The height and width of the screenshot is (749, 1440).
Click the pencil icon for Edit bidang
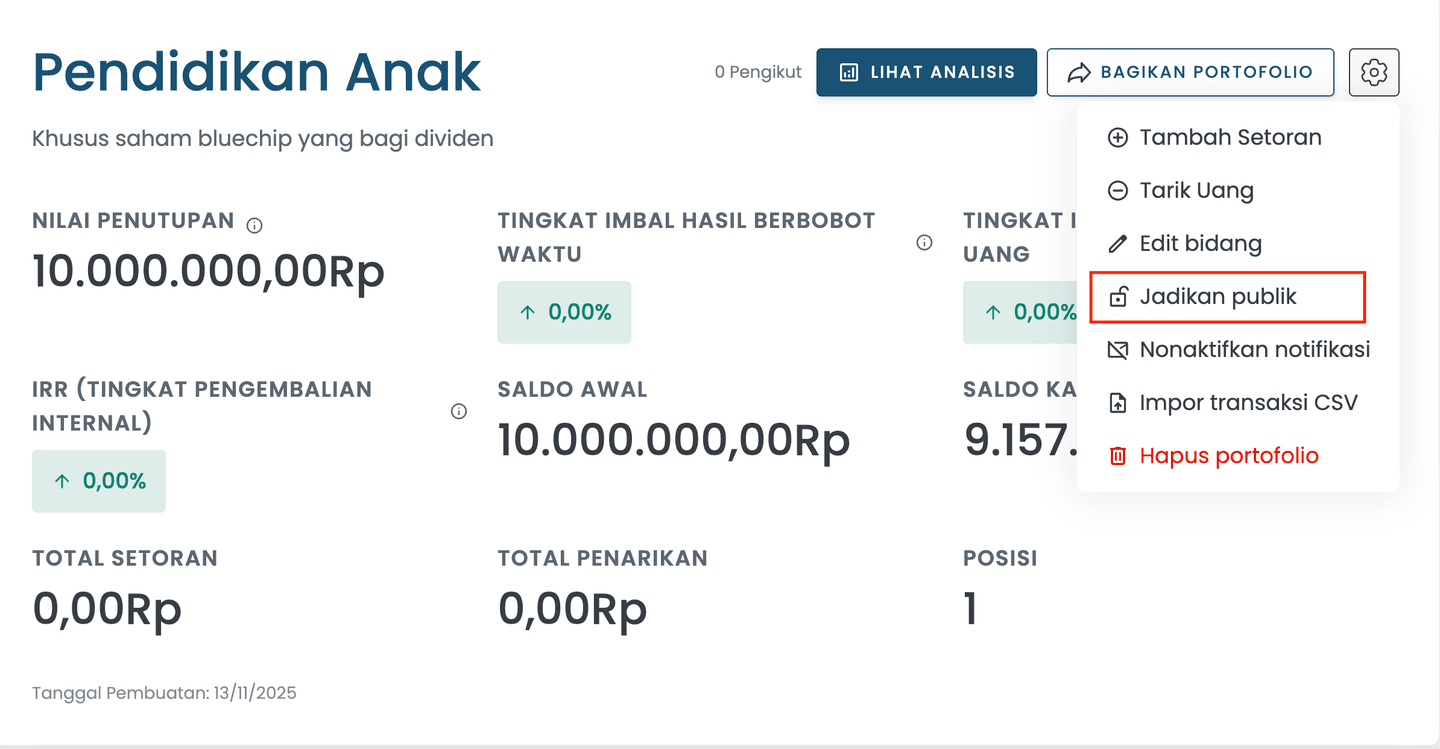1118,244
